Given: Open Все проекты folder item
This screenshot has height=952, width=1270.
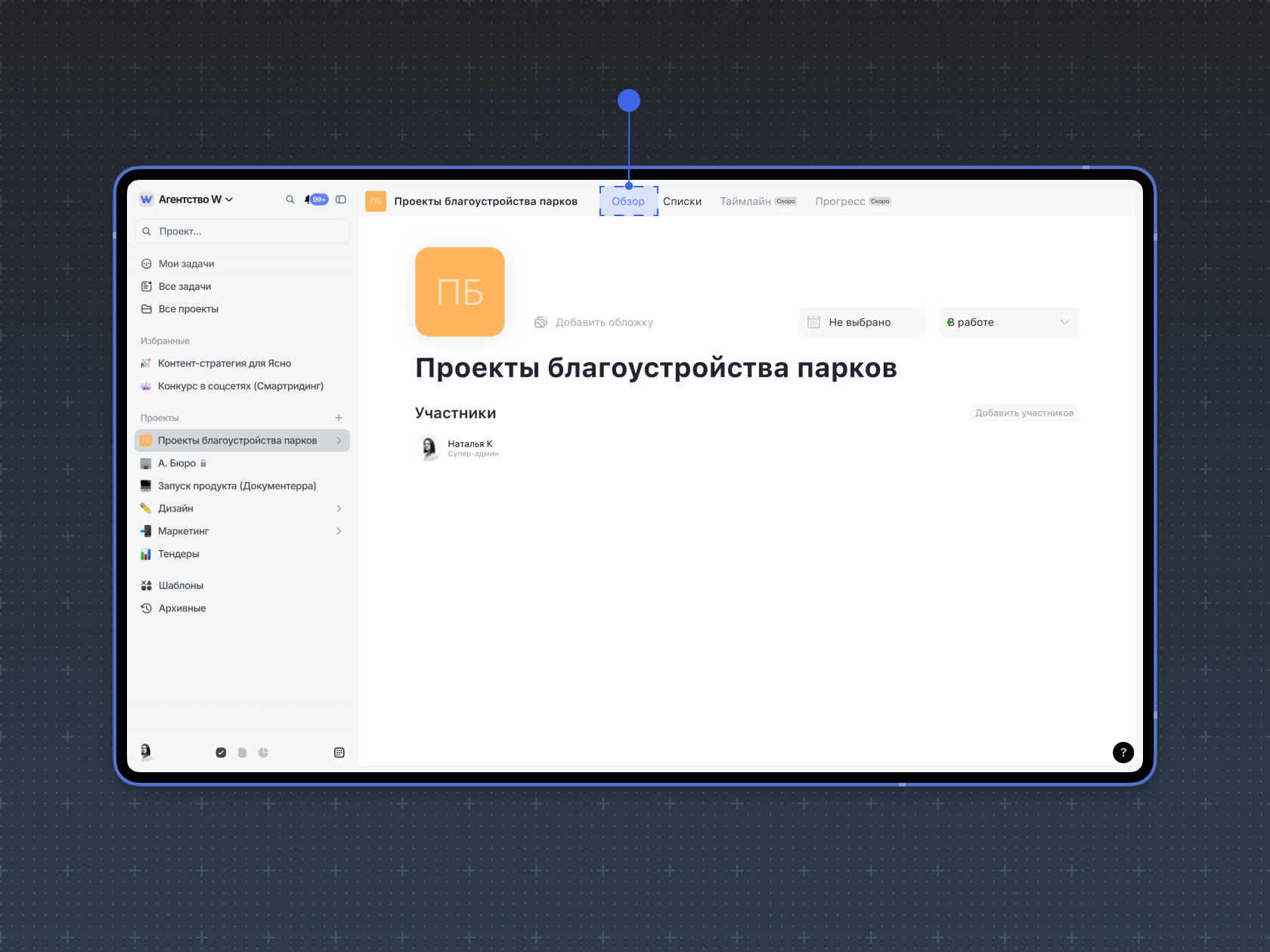Looking at the screenshot, I should 188,309.
